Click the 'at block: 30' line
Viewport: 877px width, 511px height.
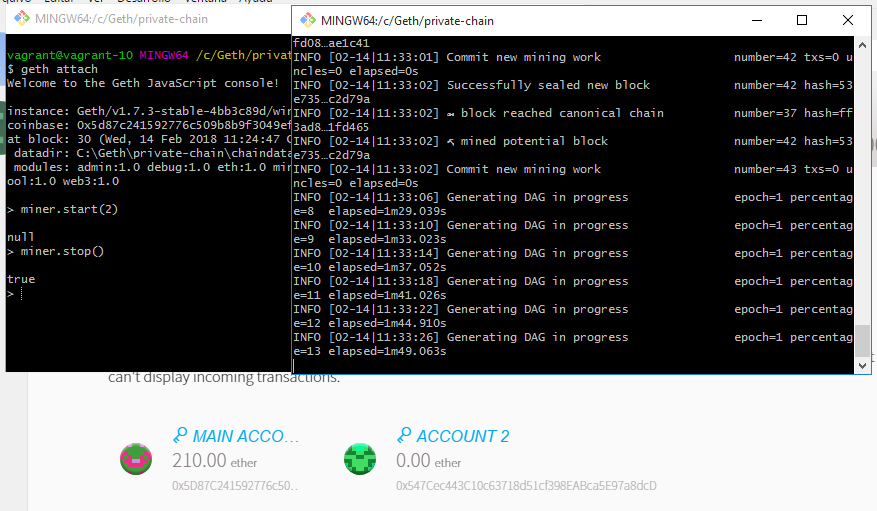tap(149, 139)
